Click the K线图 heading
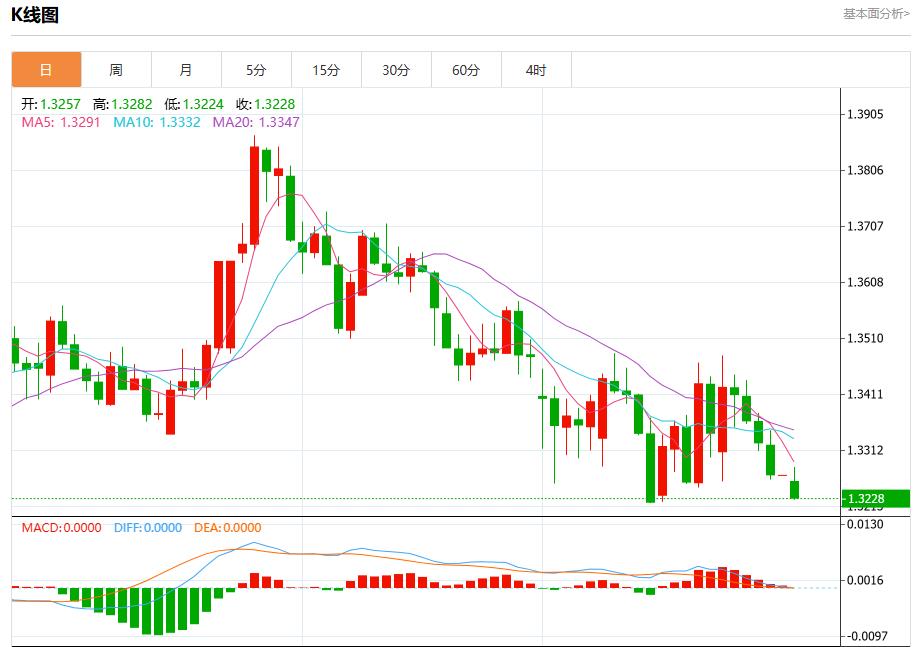 pos(35,15)
